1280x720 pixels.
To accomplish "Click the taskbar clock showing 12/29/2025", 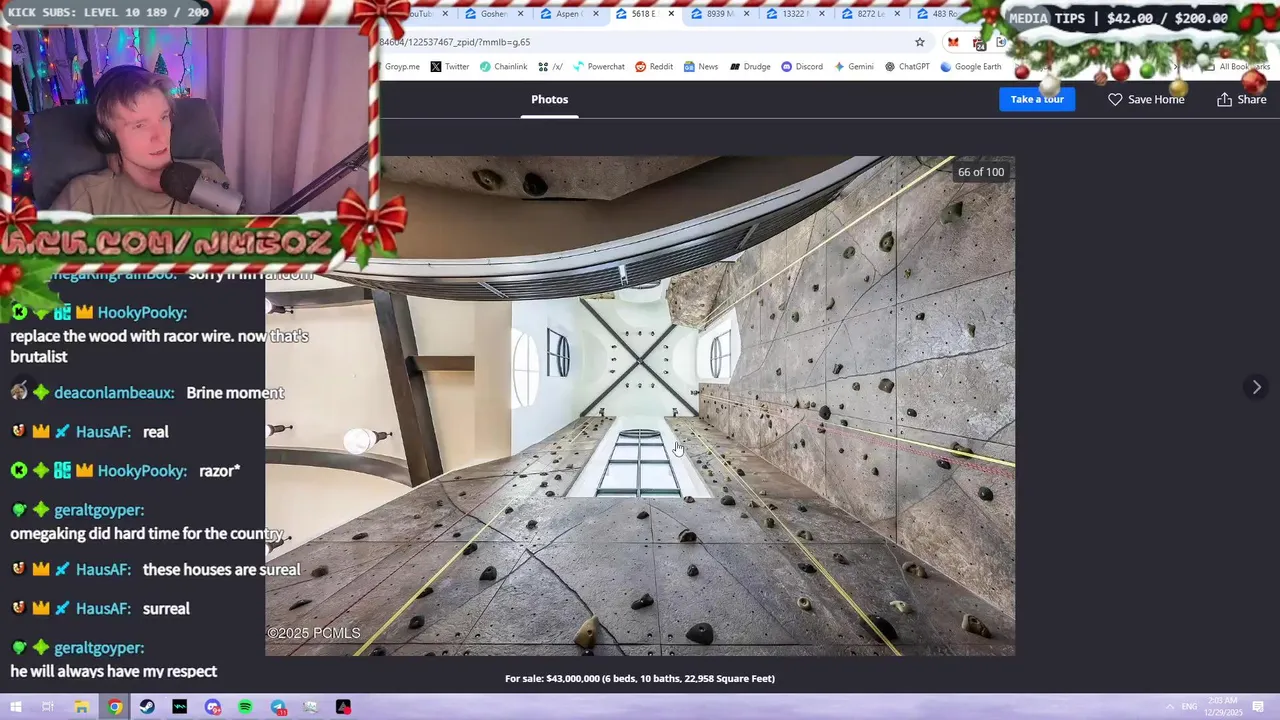I will (1224, 707).
